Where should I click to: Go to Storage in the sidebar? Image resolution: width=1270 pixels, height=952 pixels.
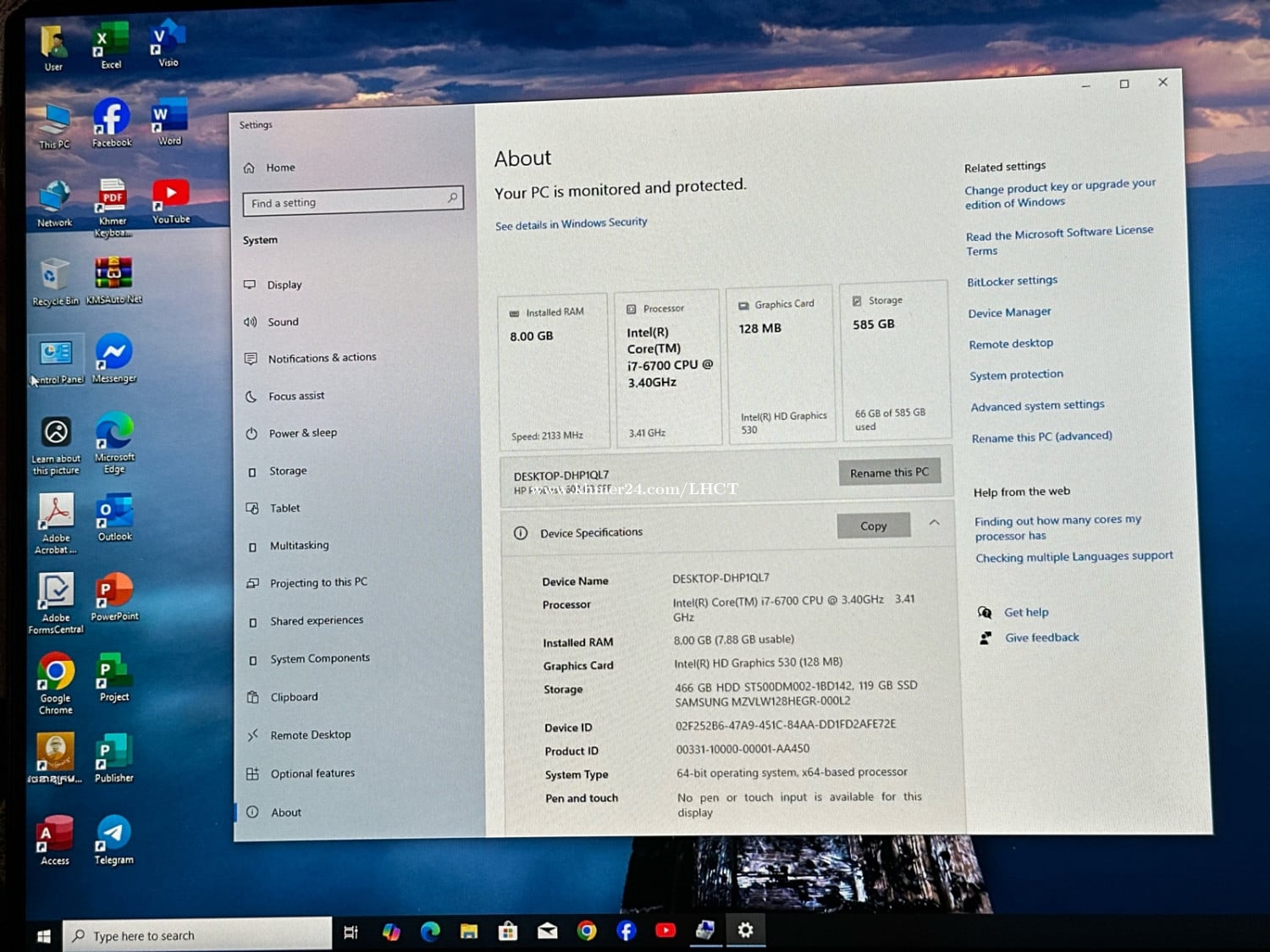(288, 471)
